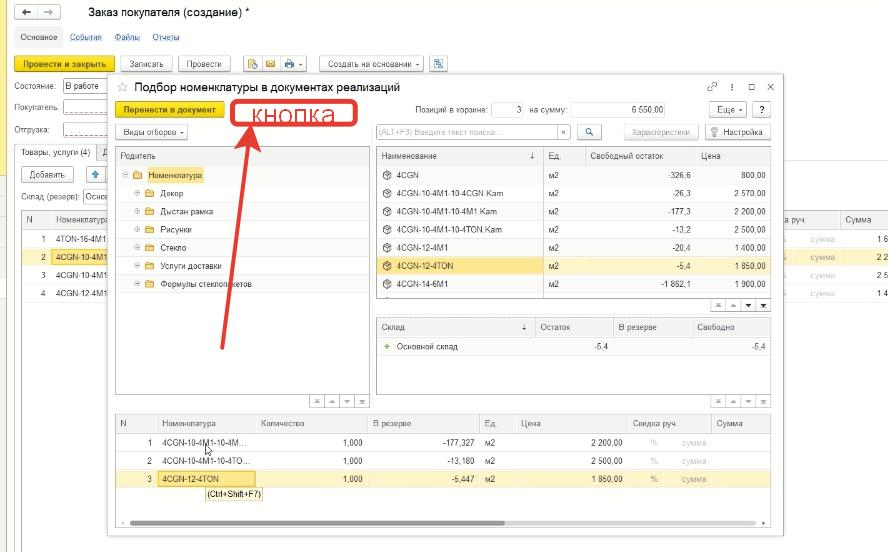The height and width of the screenshot is (552, 888).
Task: Click the search magnifier icon button
Action: pyautogui.click(x=590, y=132)
